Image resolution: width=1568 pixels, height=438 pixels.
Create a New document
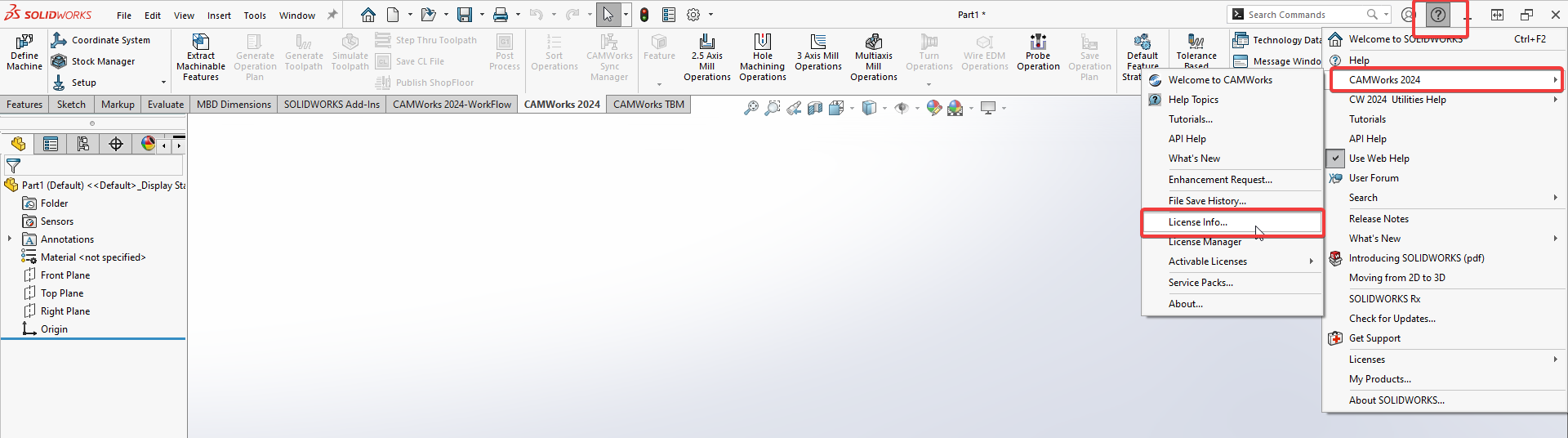click(393, 15)
